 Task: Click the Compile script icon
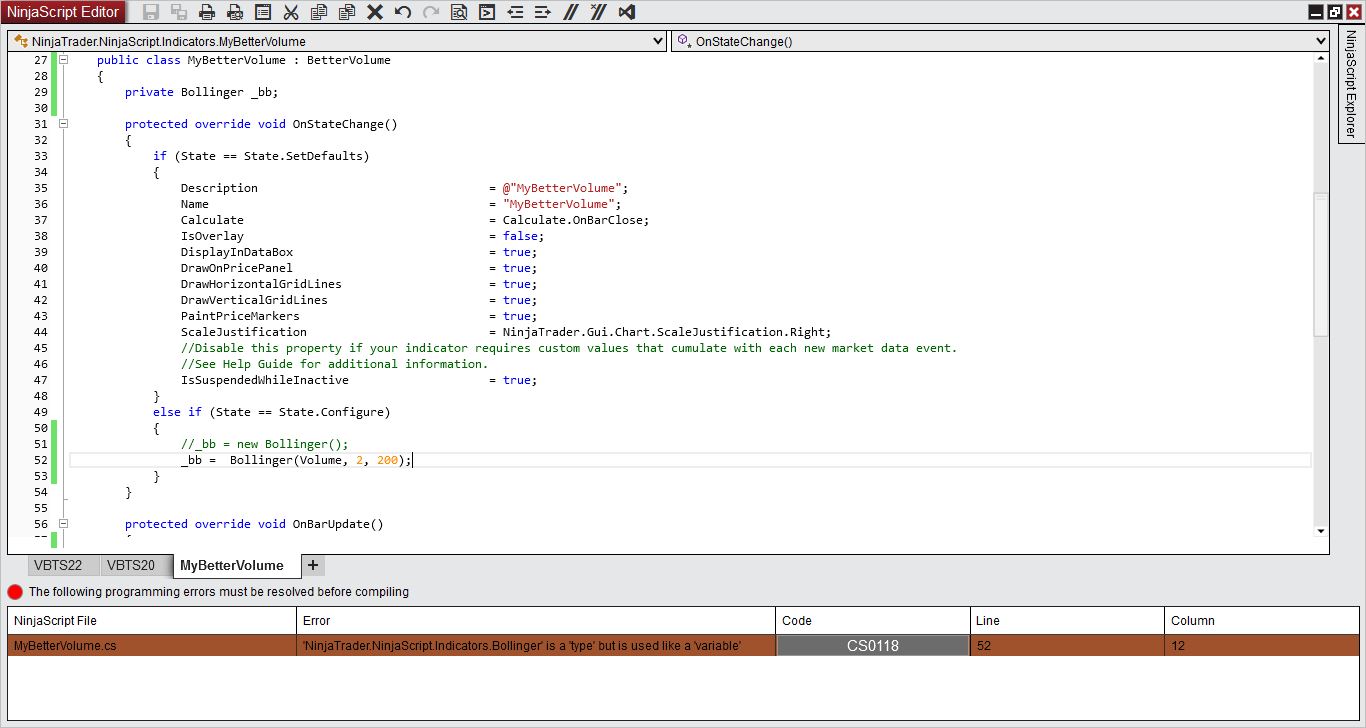pyautogui.click(x=487, y=12)
